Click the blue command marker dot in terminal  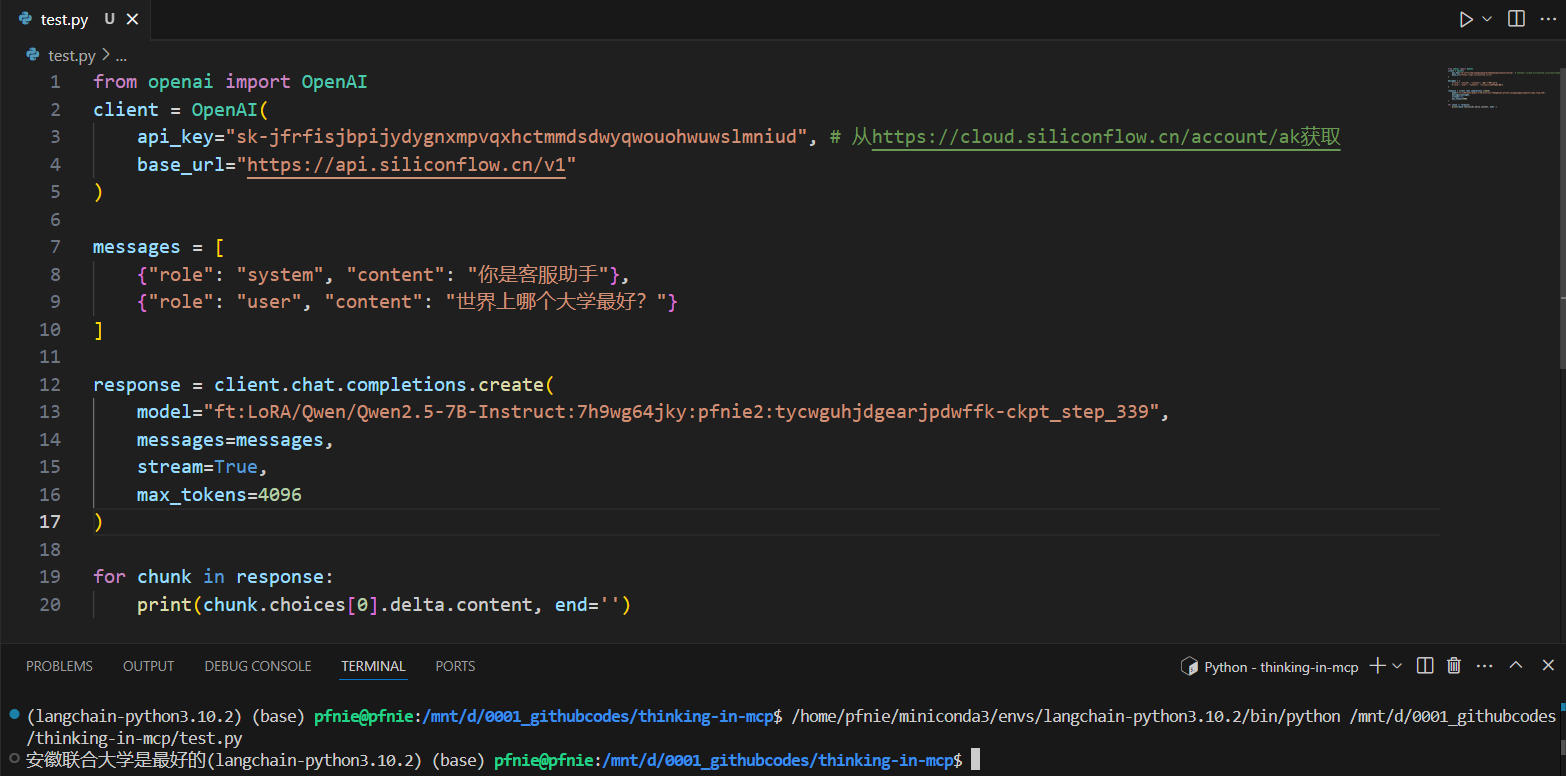[14, 715]
